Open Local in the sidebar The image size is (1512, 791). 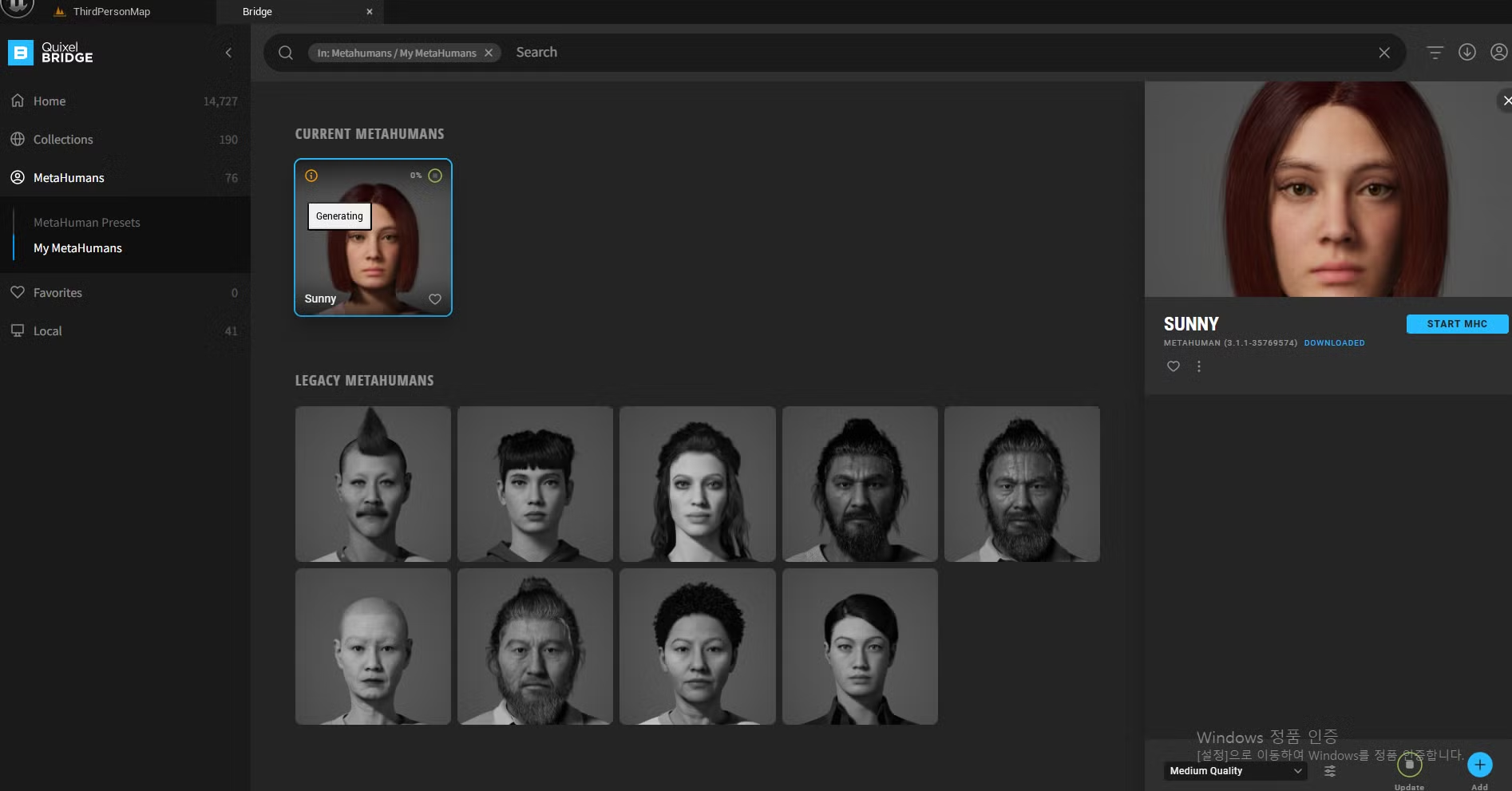coord(125,331)
